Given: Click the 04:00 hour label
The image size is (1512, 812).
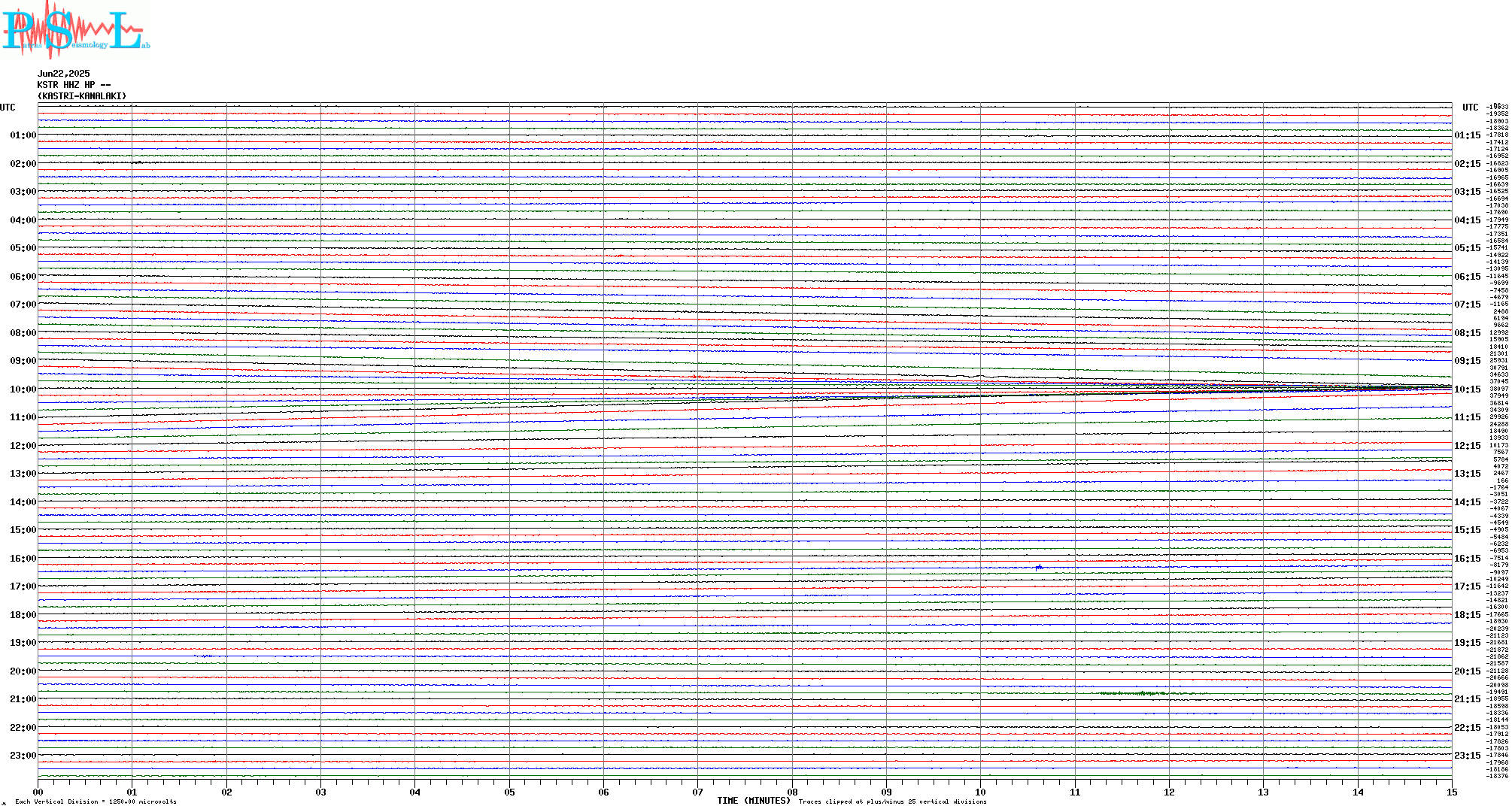Looking at the screenshot, I should (x=23, y=220).
